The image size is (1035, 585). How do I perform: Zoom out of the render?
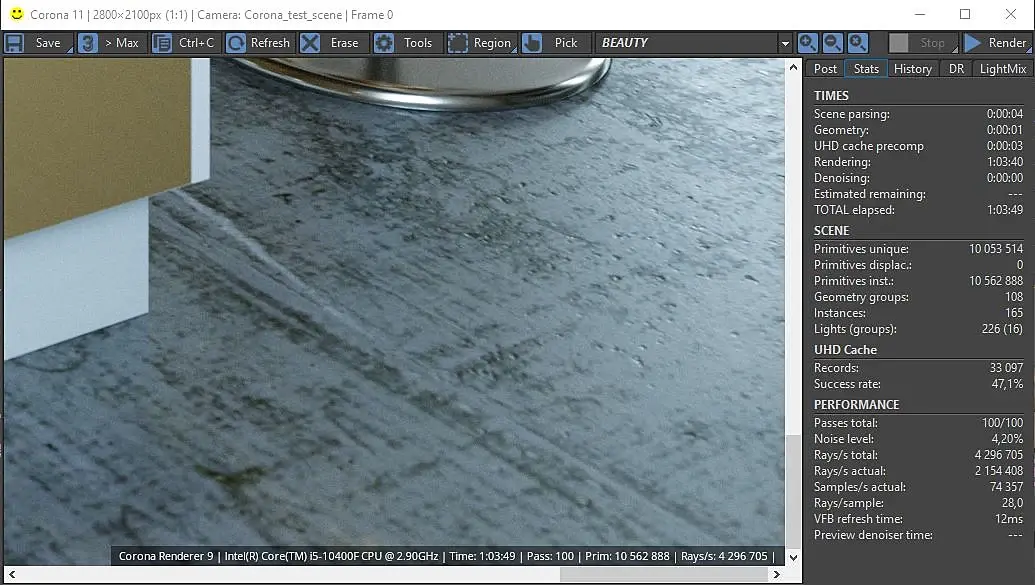(x=833, y=43)
